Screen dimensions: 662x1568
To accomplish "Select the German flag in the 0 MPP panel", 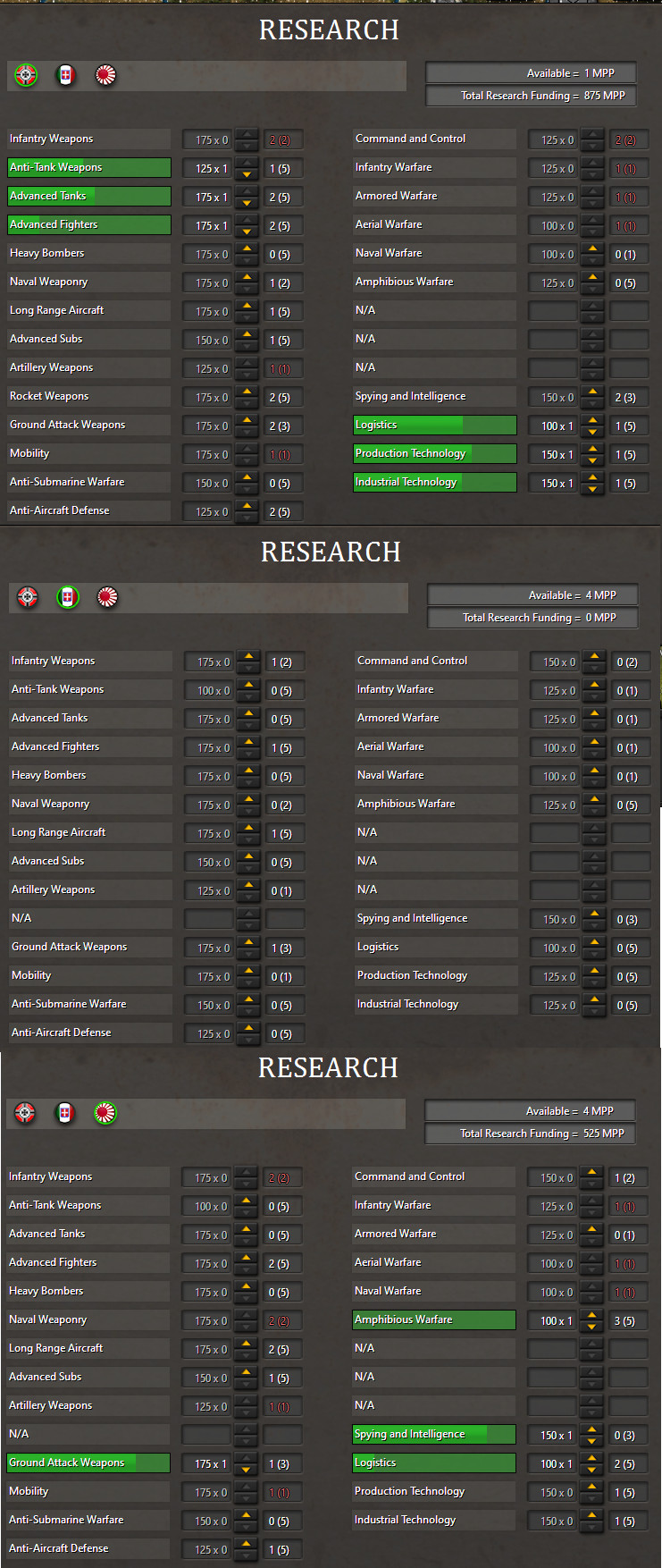I will pyautogui.click(x=28, y=598).
